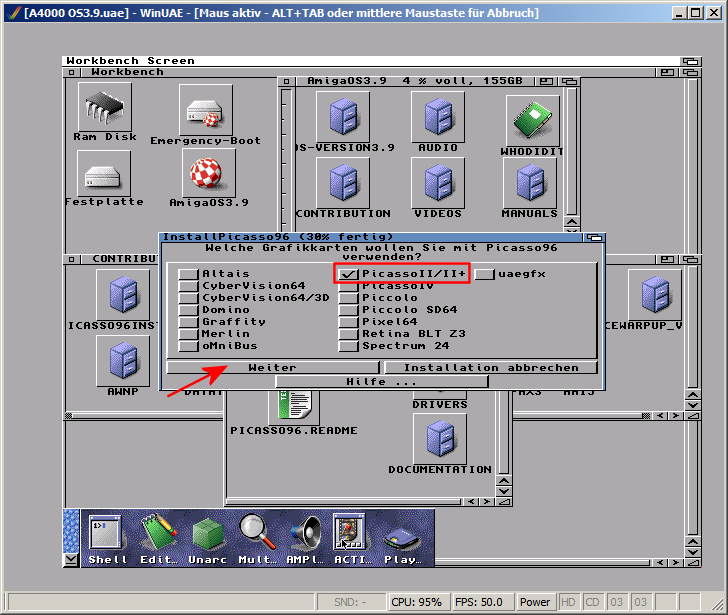Select the AUDIO drawer icon
This screenshot has height=615, width=728.
[x=438, y=117]
